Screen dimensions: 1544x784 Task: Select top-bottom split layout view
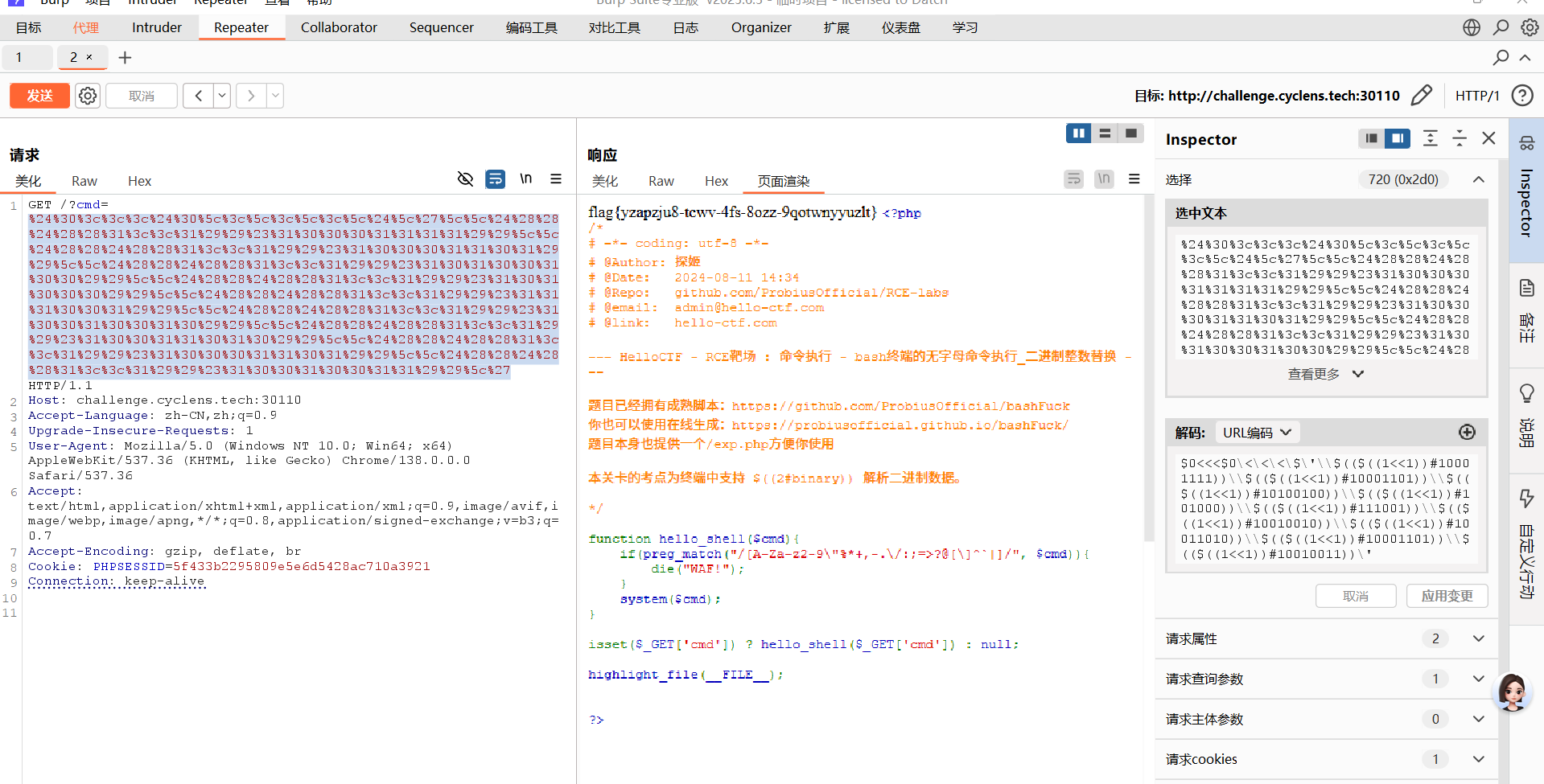click(x=1105, y=133)
